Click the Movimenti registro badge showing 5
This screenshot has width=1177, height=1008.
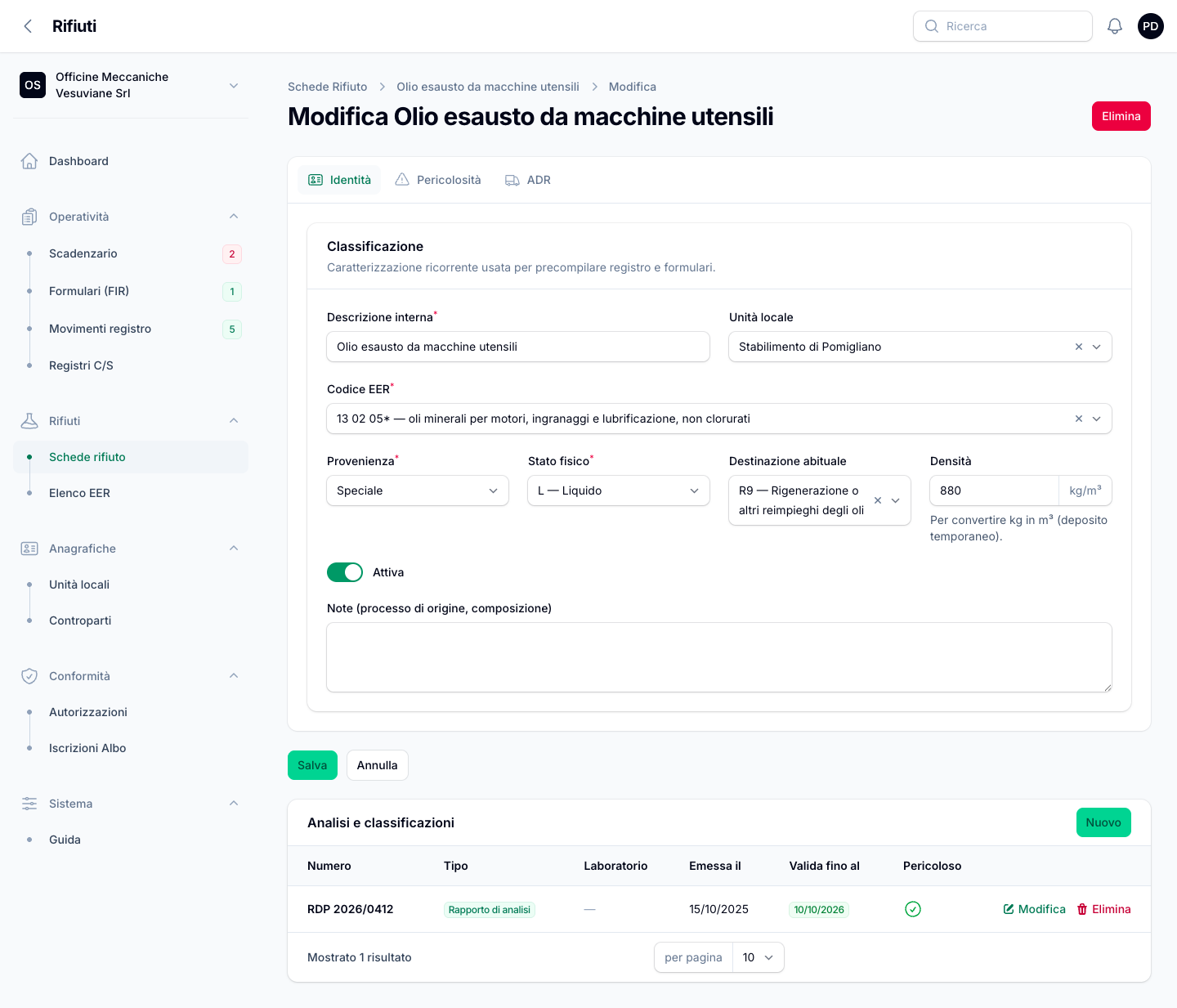click(x=232, y=329)
